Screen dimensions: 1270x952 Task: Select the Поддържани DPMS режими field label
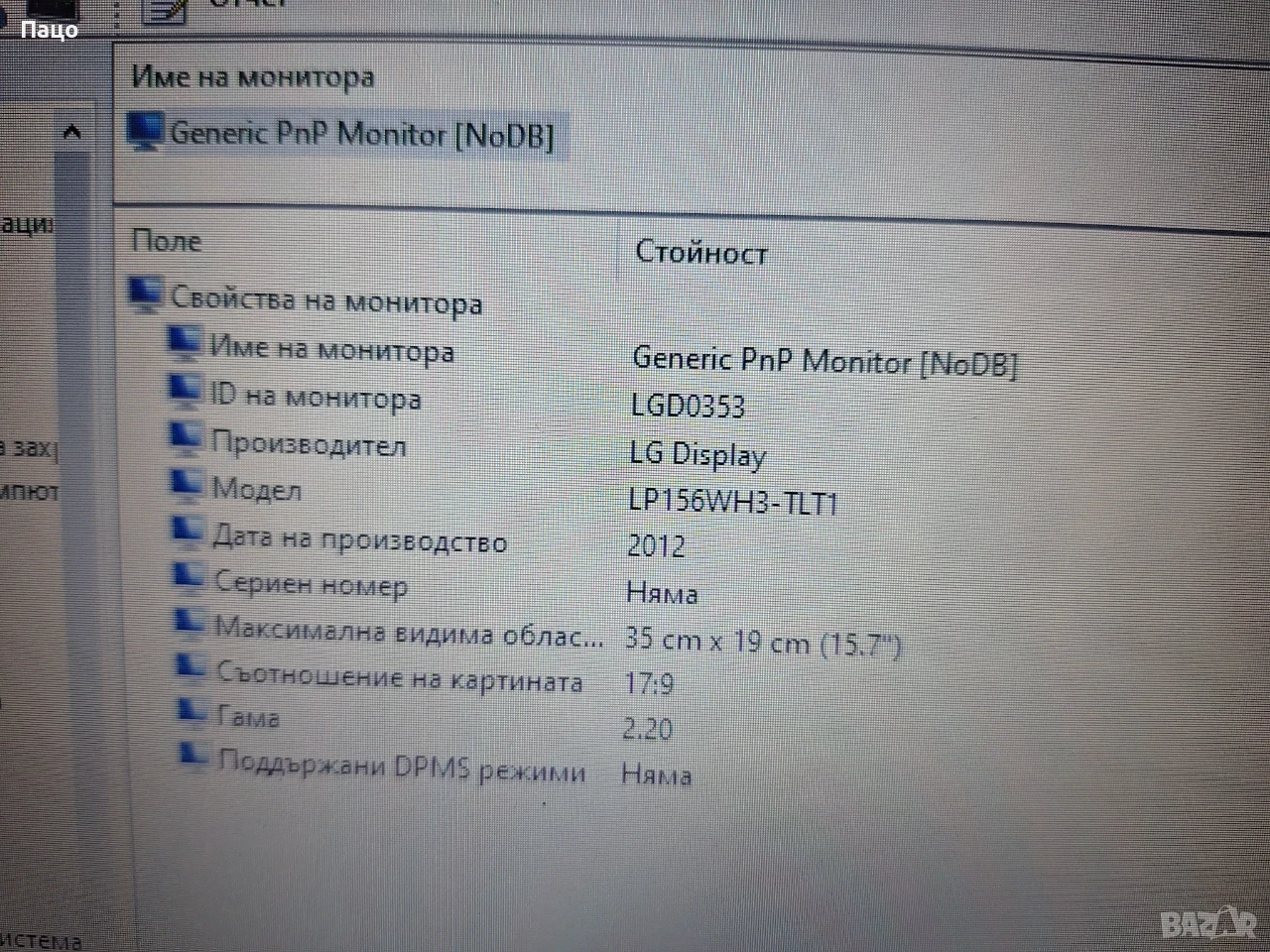[x=402, y=767]
